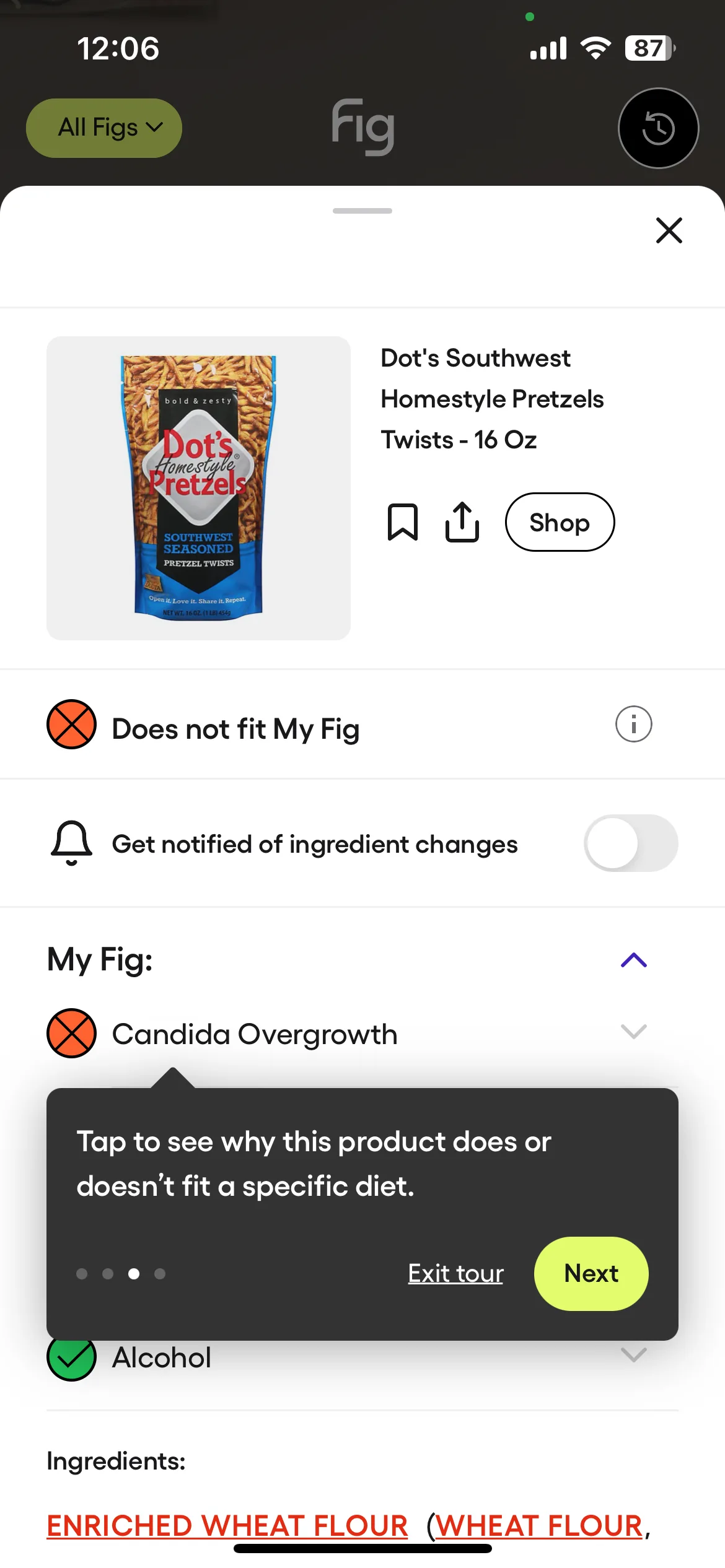Tap the share icon beside bookmark
The image size is (725, 1568).
pyautogui.click(x=462, y=522)
